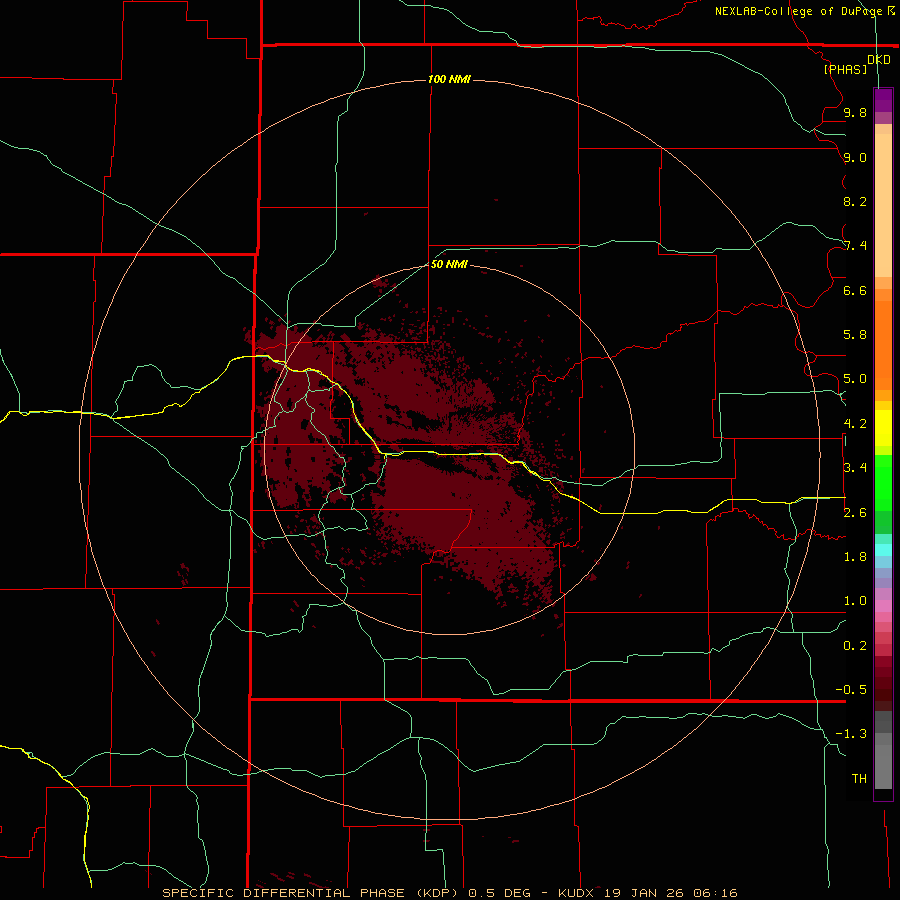Image resolution: width=900 pixels, height=900 pixels.
Task: Click the 8.2 value on color scale
Action: point(855,201)
